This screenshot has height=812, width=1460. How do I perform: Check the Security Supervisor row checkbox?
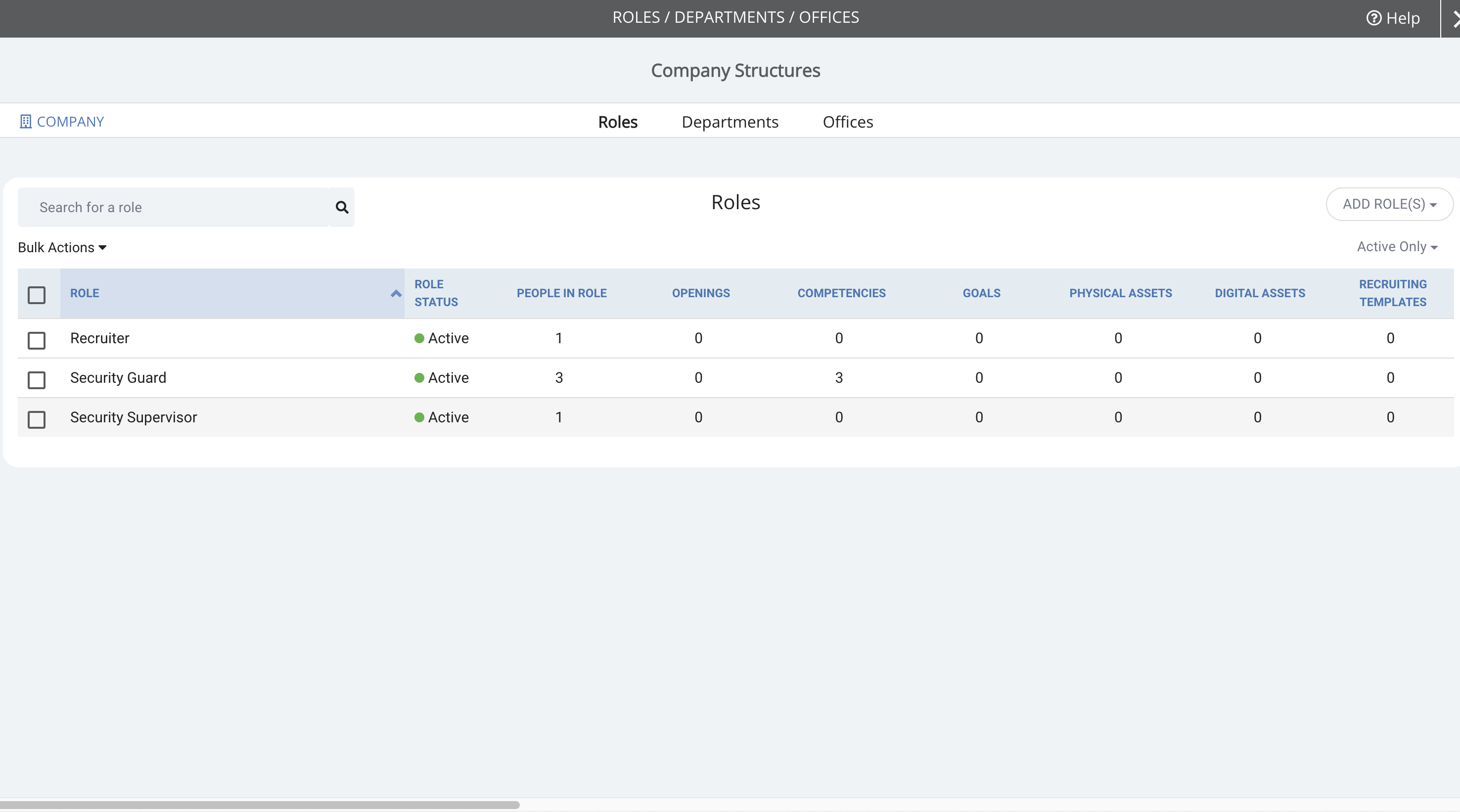pyautogui.click(x=37, y=420)
